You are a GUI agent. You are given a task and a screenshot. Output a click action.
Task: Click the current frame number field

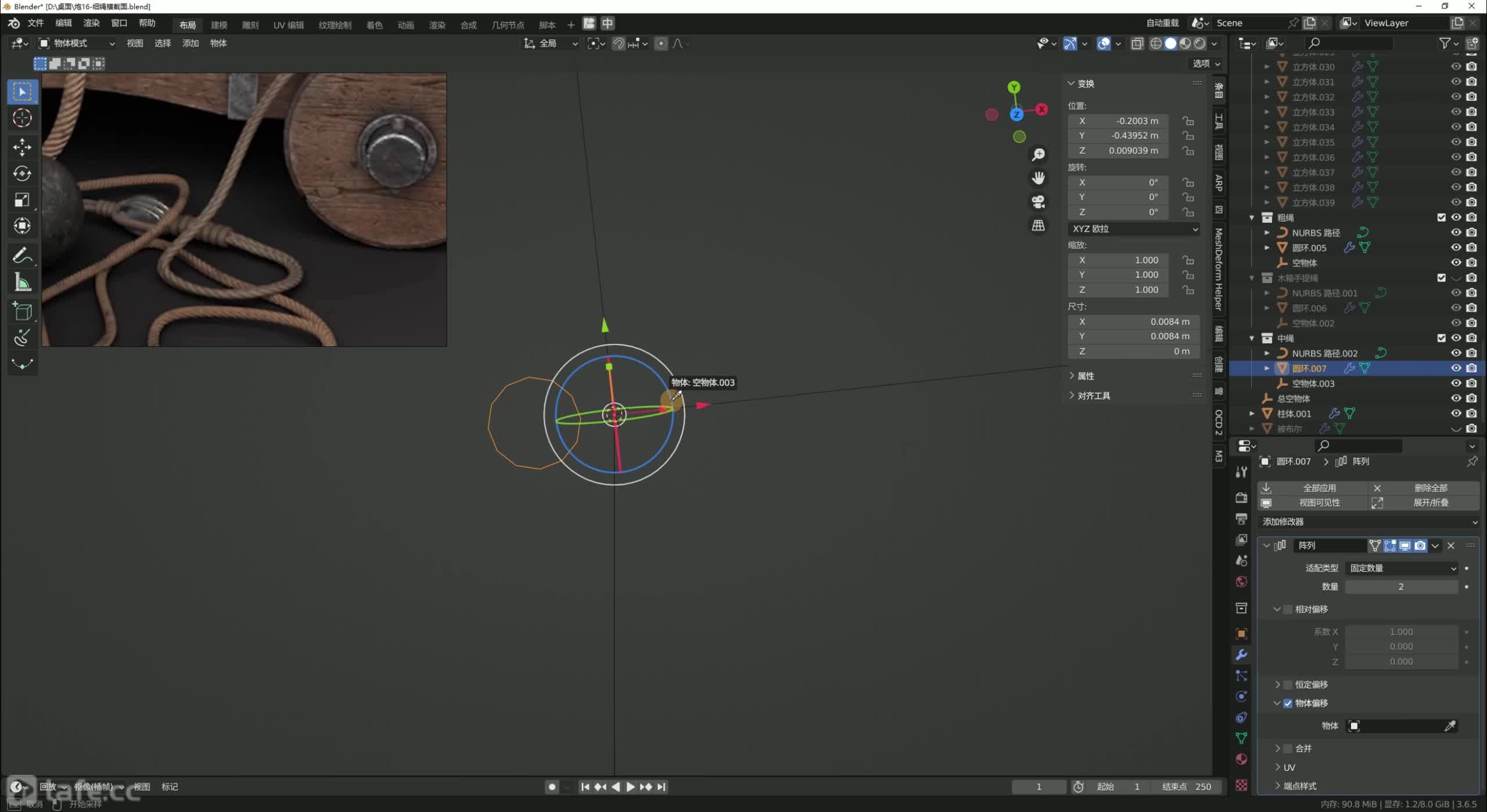click(x=1039, y=787)
